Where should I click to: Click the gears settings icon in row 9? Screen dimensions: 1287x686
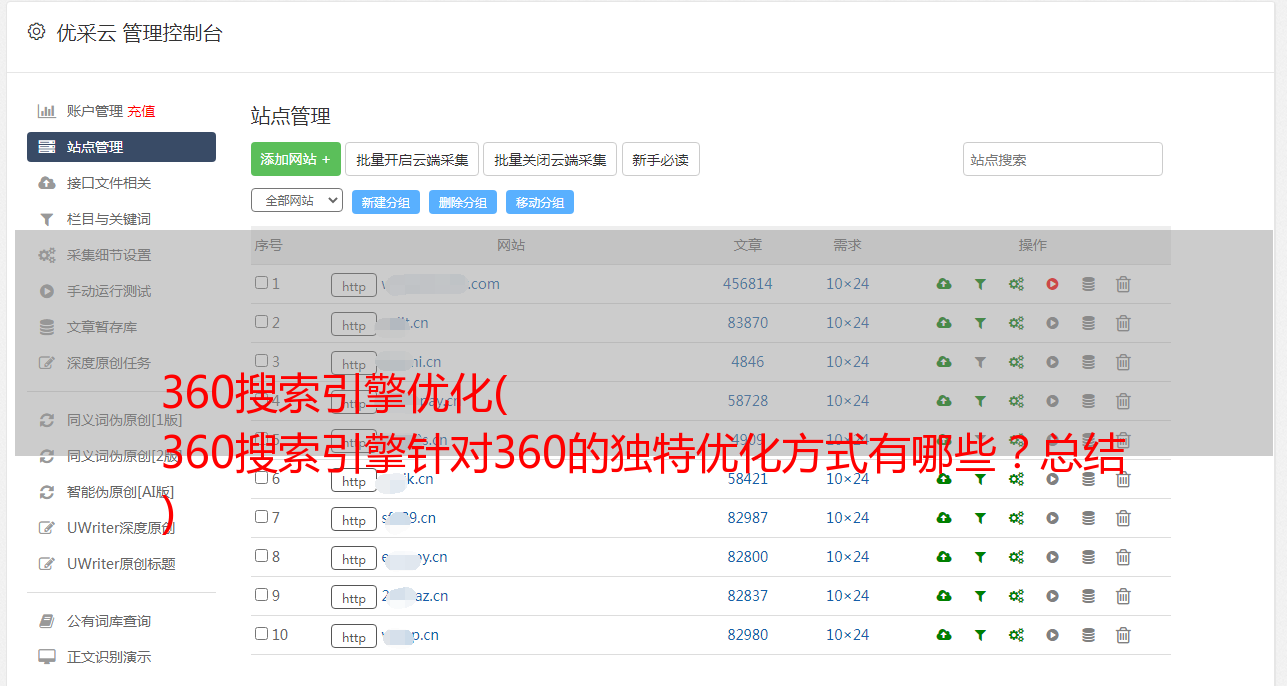point(1016,596)
